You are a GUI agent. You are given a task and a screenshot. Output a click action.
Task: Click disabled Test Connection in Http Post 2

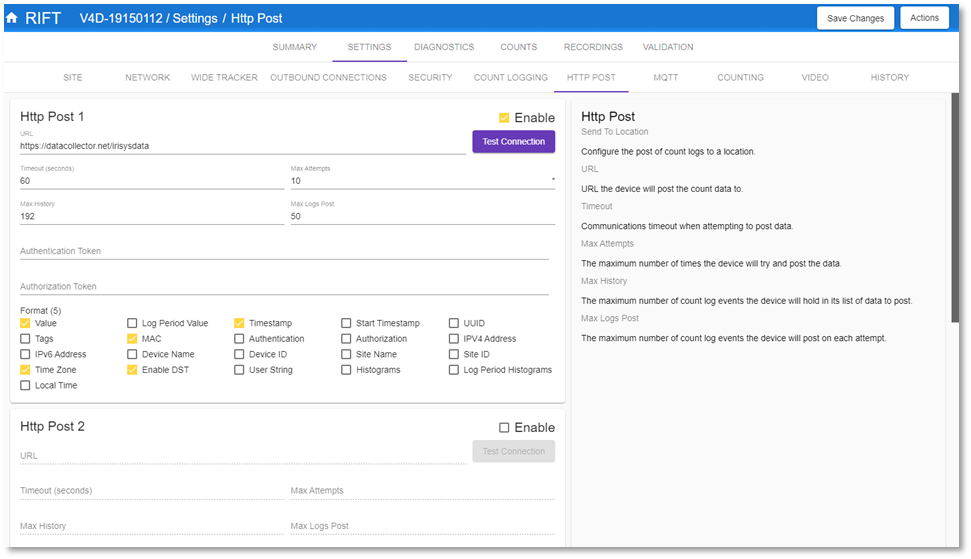point(513,451)
